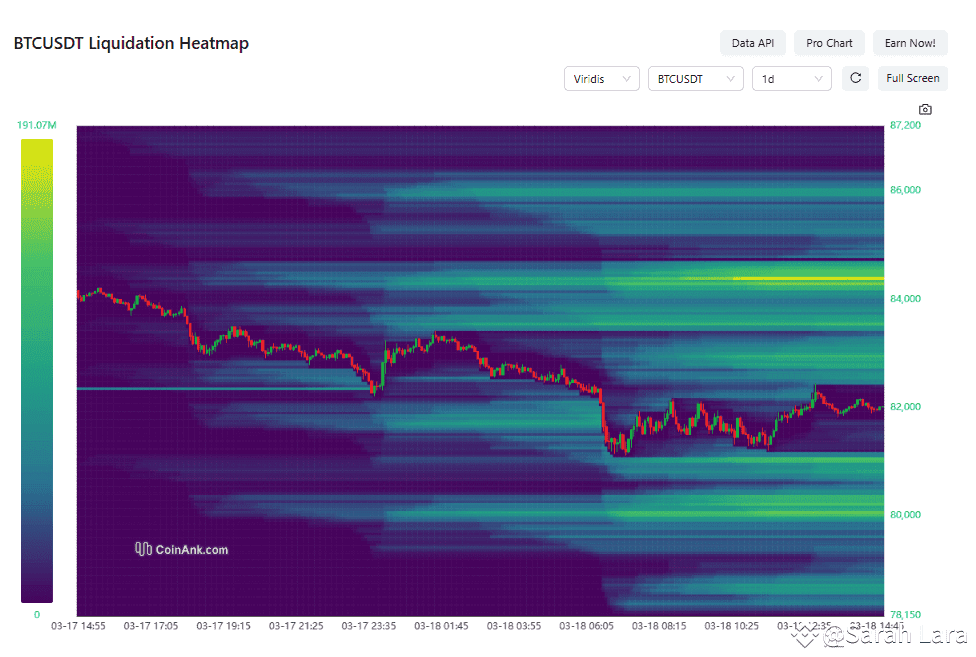Click the 03-18 06:05 timestamp label

click(589, 625)
